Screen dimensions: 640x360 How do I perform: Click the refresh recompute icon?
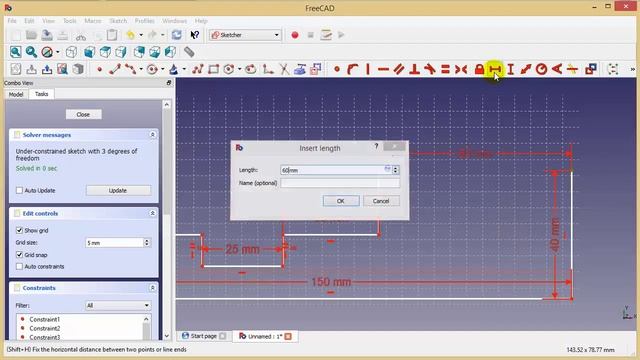tap(177, 35)
